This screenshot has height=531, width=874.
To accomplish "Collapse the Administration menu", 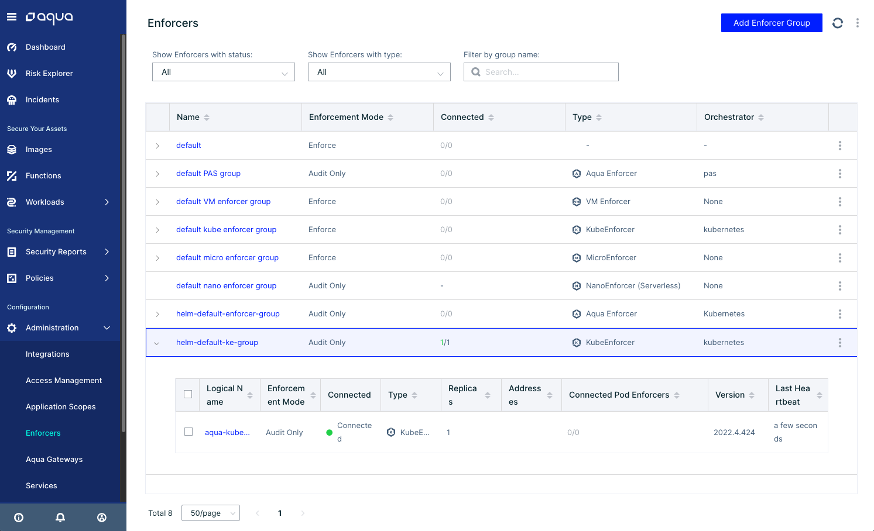I will pyautogui.click(x=106, y=328).
